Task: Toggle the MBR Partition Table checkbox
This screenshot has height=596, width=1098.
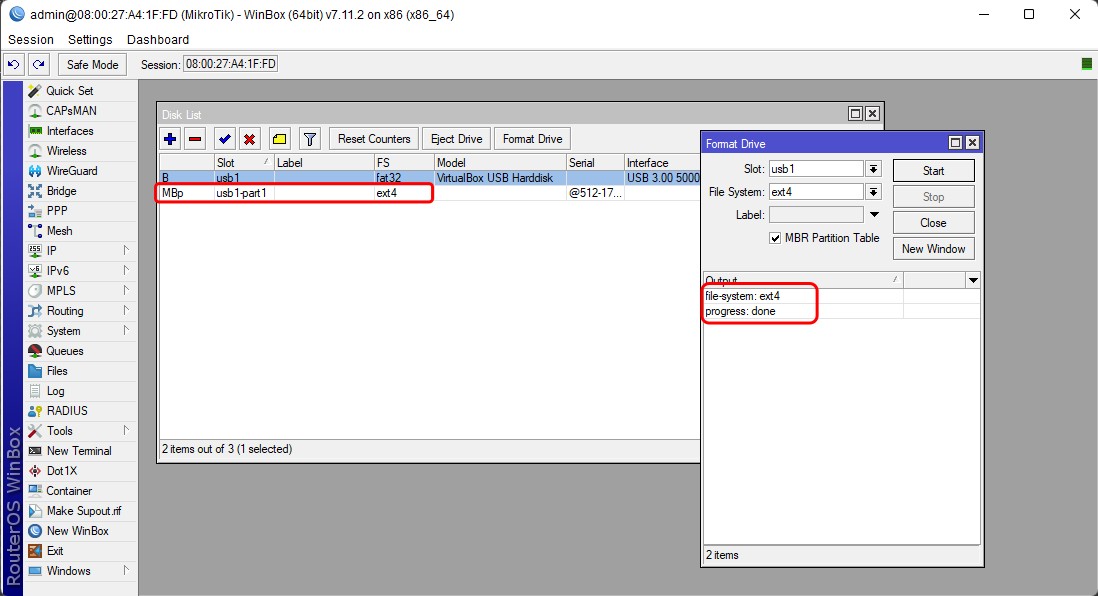Action: (x=775, y=238)
